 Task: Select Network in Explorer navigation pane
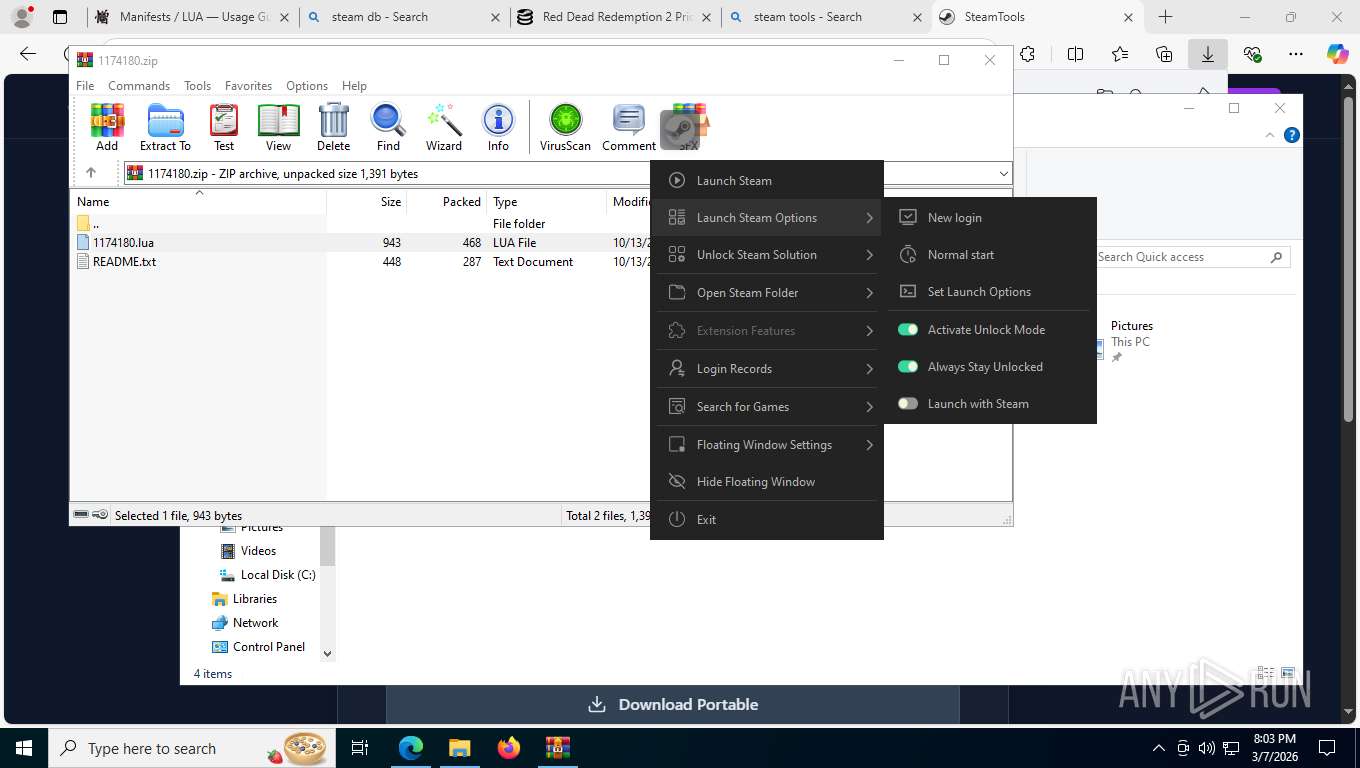[x=245, y=622]
